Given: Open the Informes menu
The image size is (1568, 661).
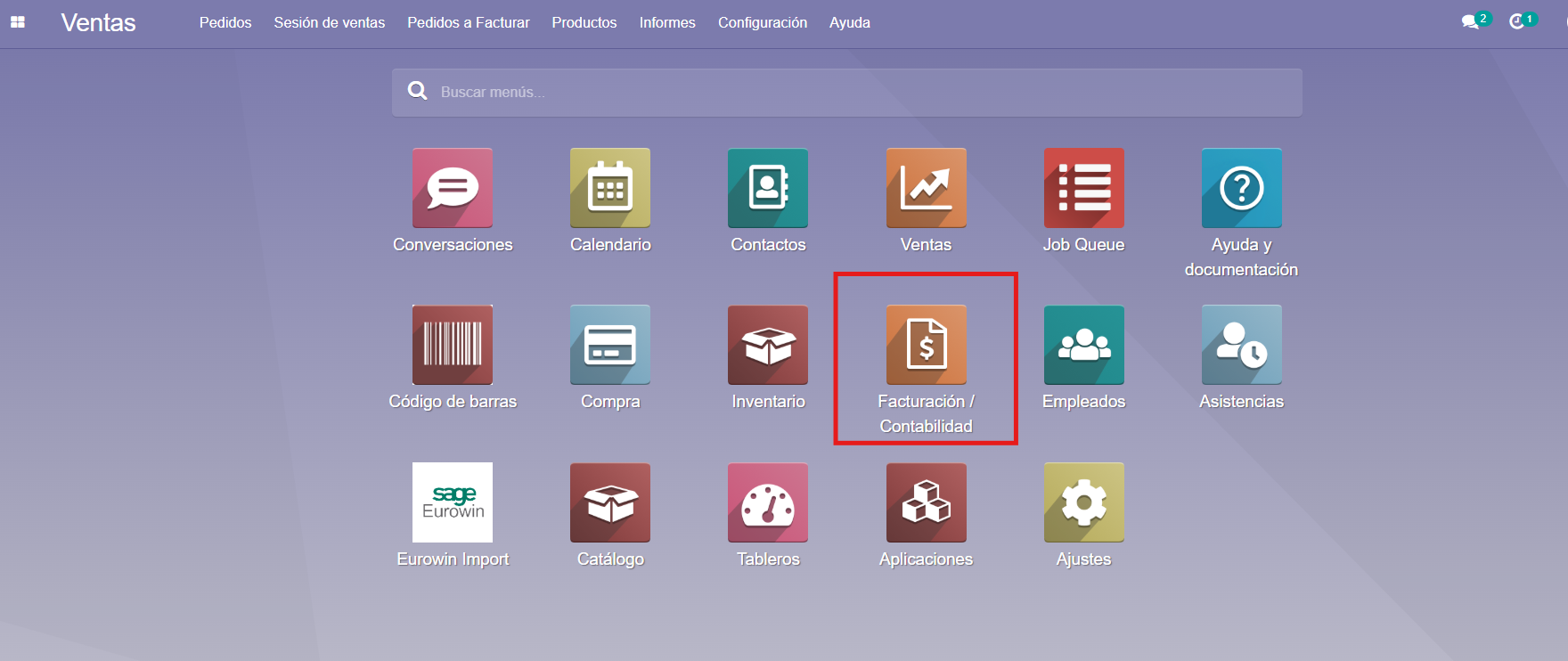Looking at the screenshot, I should [x=667, y=22].
